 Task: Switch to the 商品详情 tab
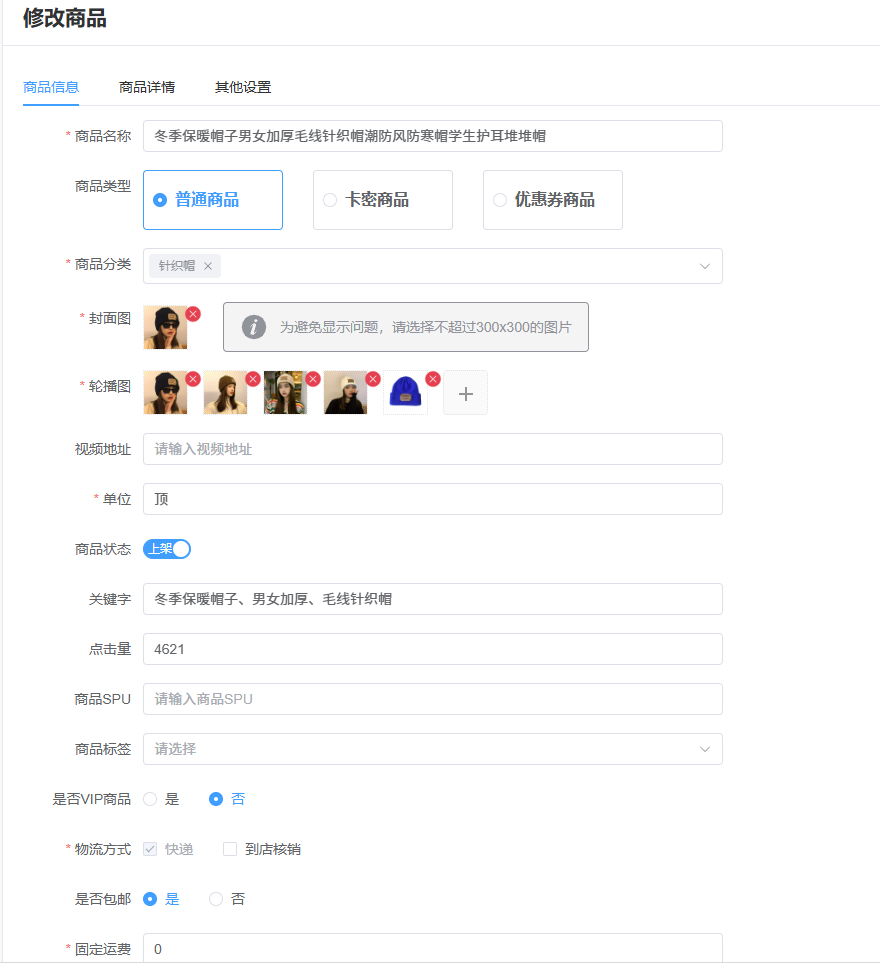pos(147,87)
